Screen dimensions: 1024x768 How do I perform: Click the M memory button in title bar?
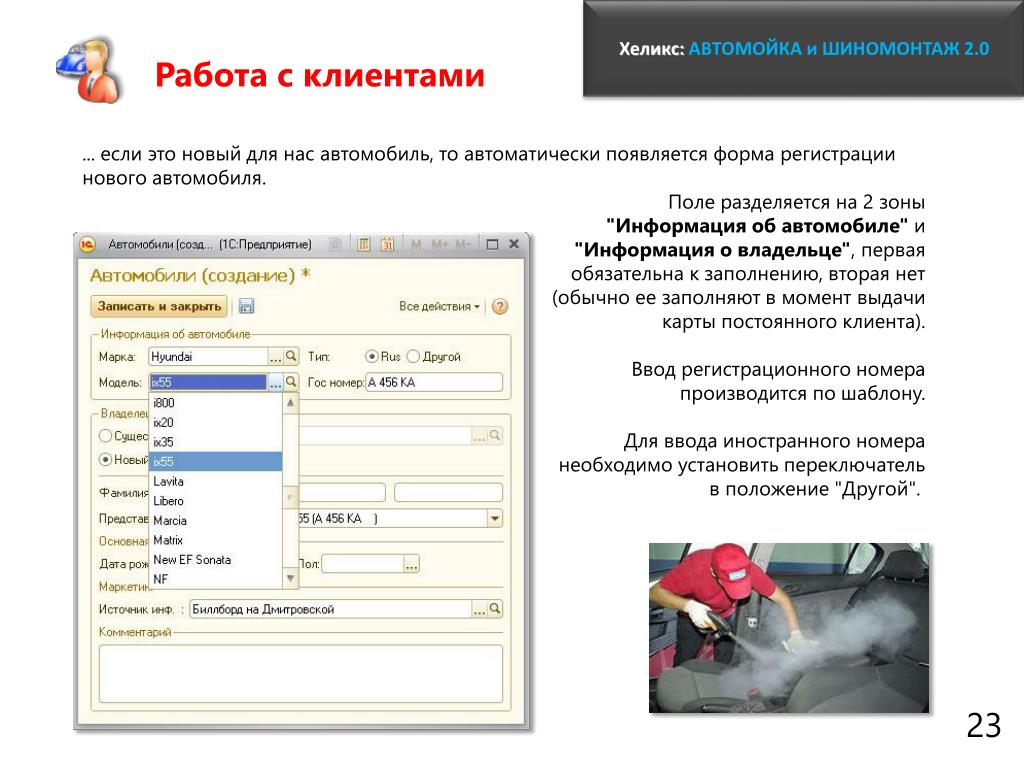[416, 244]
